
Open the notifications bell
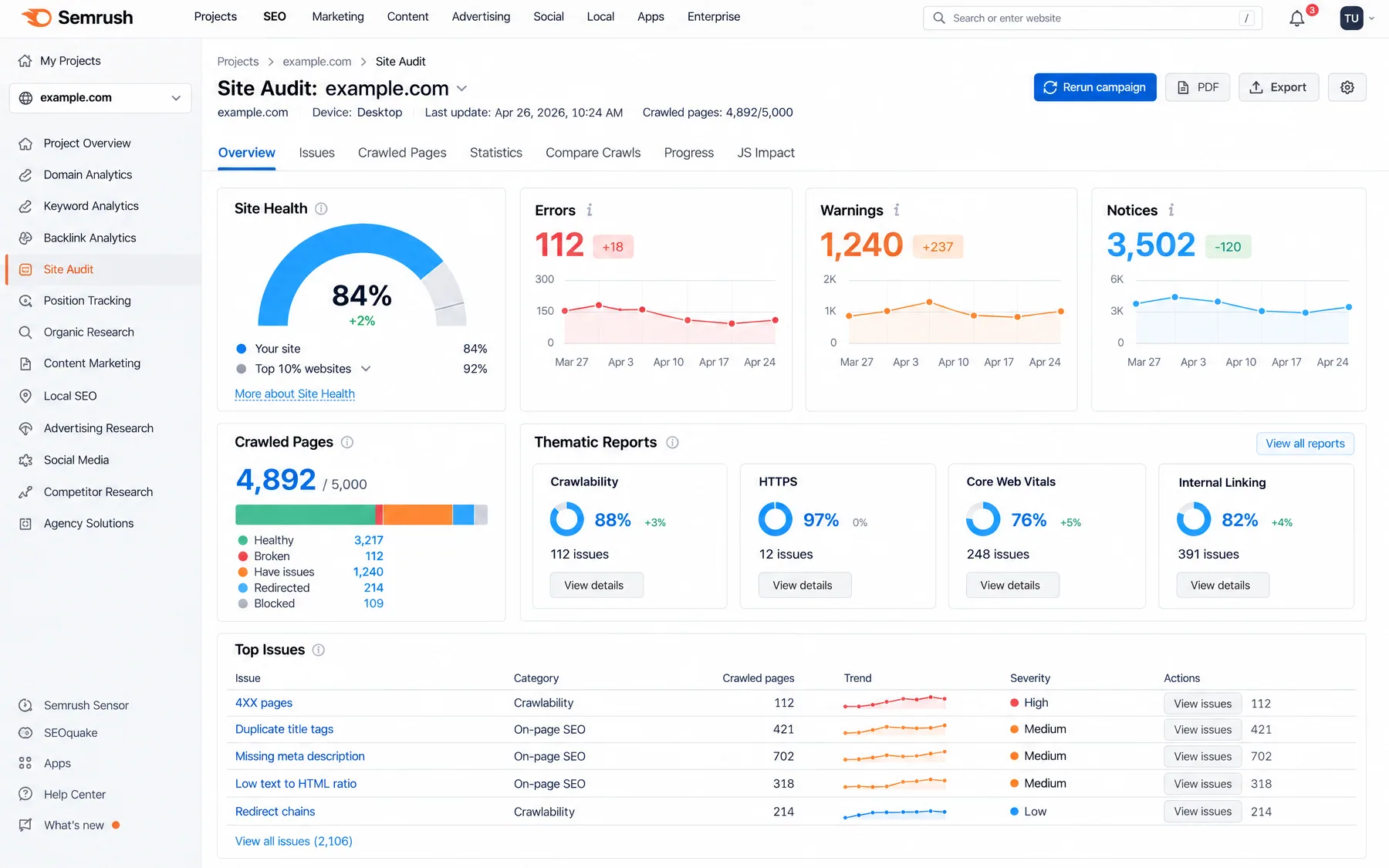[x=1297, y=19]
